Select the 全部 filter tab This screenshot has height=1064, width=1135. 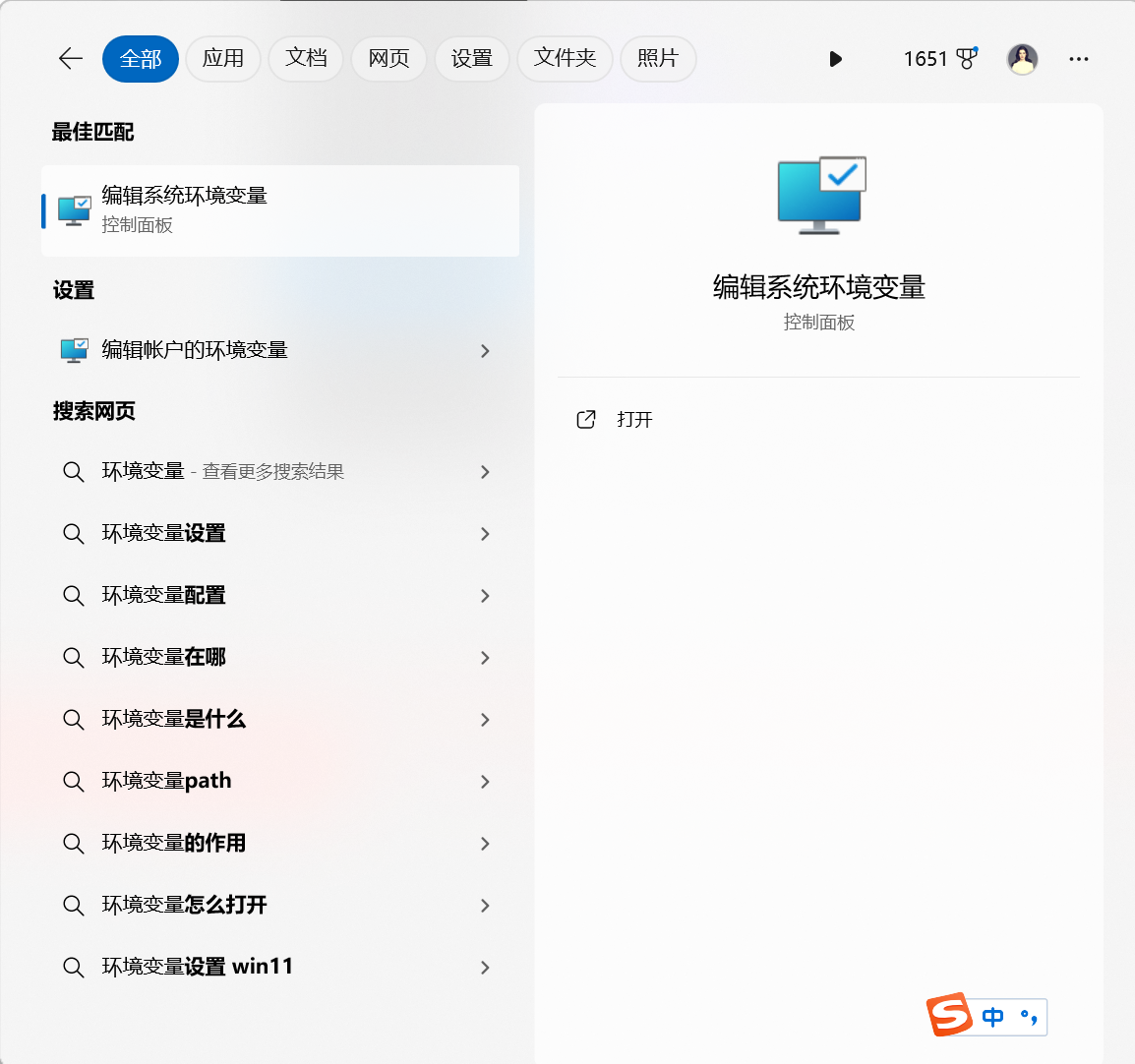(141, 59)
